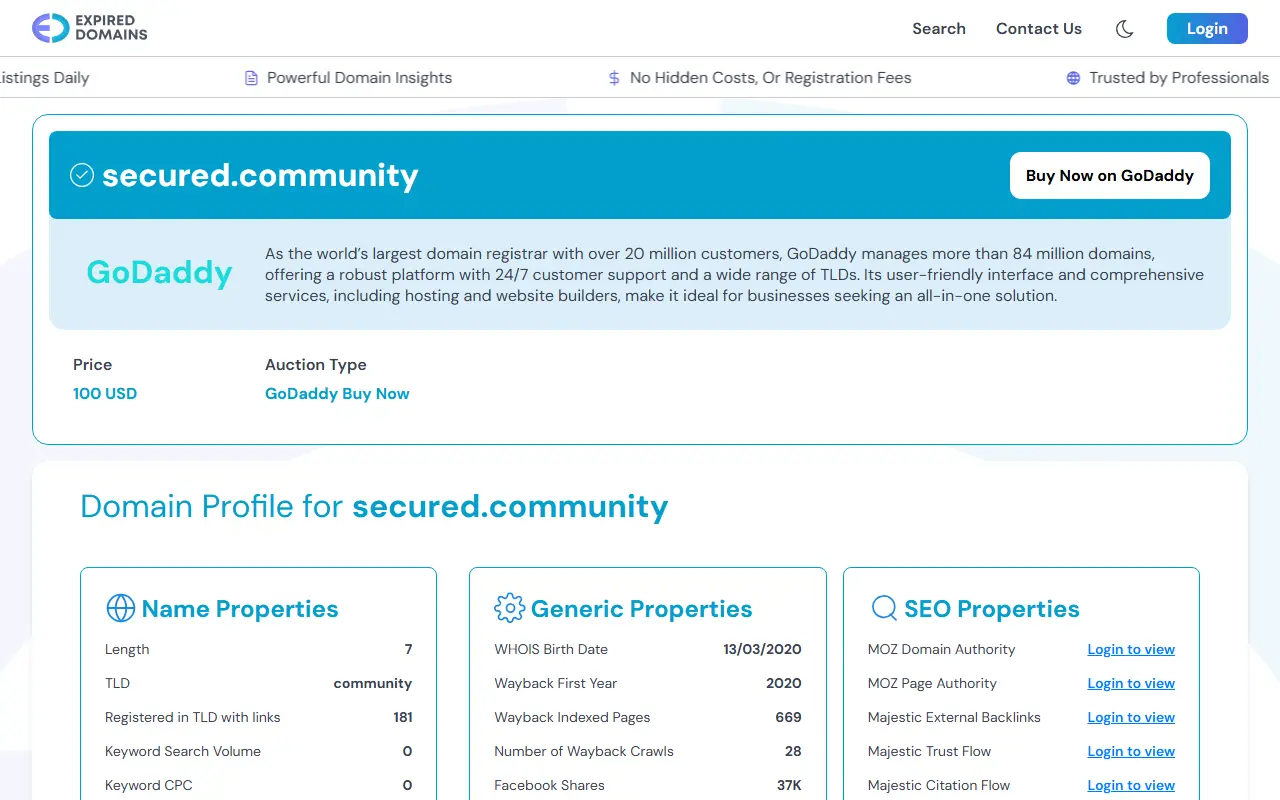Toggle dark mode moon icon
Image resolution: width=1280 pixels, height=800 pixels.
tap(1125, 29)
